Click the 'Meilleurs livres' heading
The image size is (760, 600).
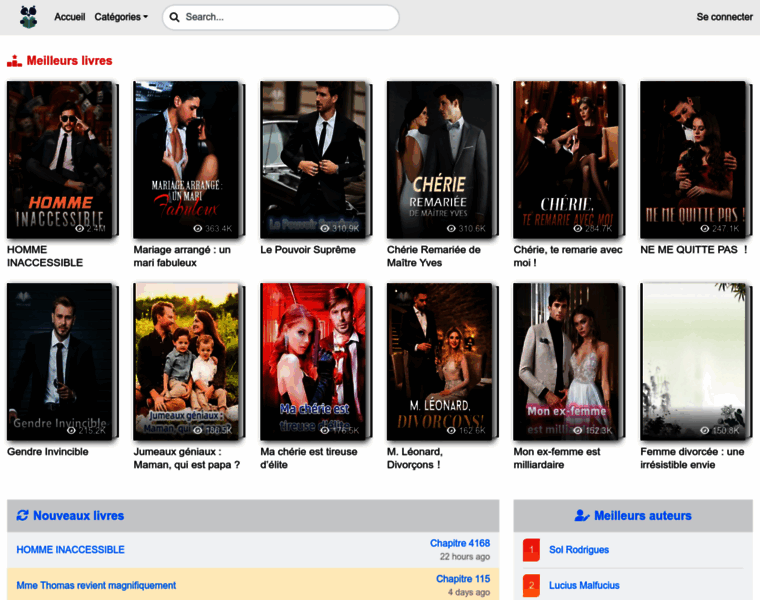pyautogui.click(x=69, y=61)
